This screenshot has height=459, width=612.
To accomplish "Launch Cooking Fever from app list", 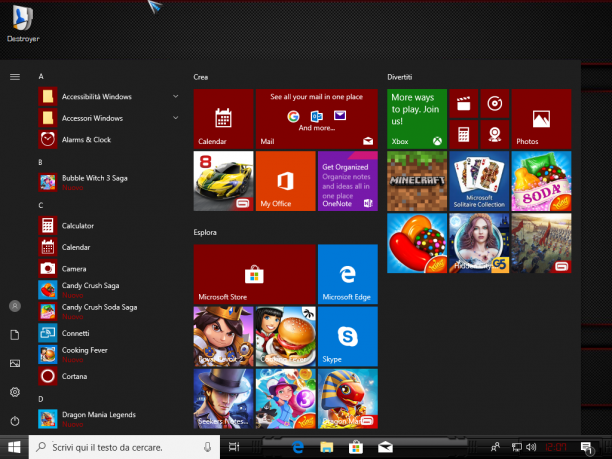I will 109,354.
